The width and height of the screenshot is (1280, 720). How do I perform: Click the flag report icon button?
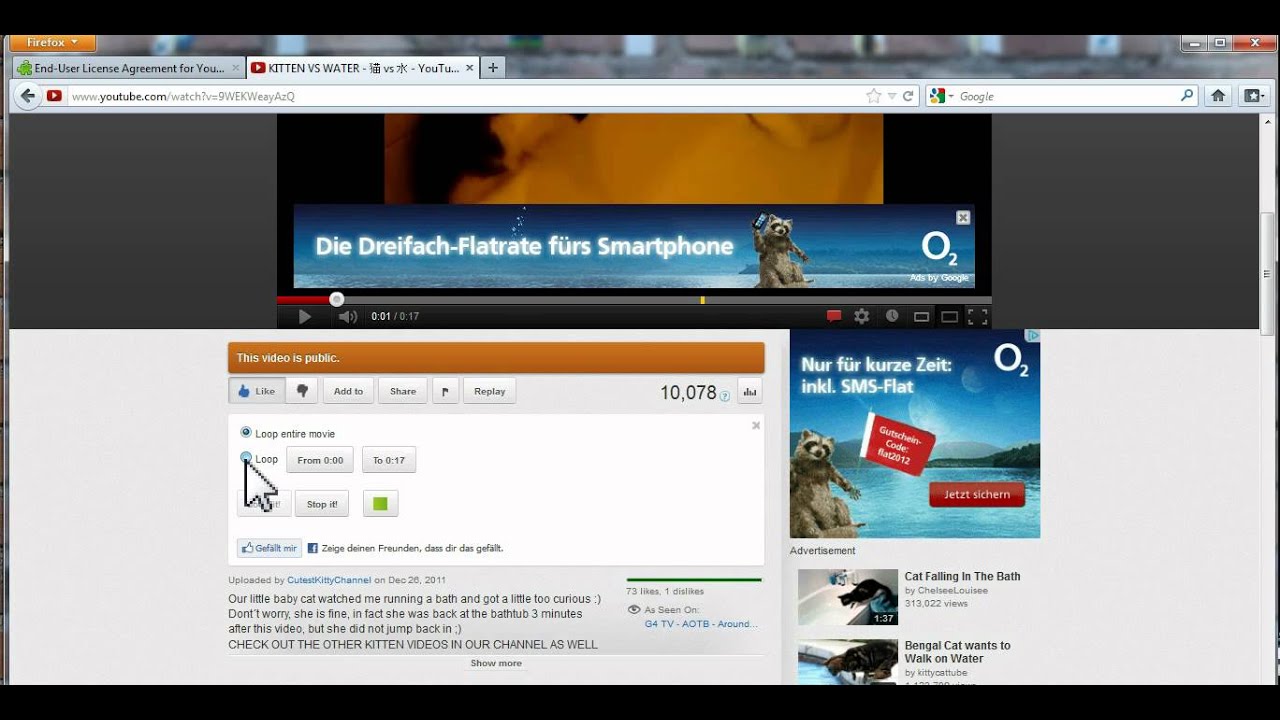[x=446, y=391]
